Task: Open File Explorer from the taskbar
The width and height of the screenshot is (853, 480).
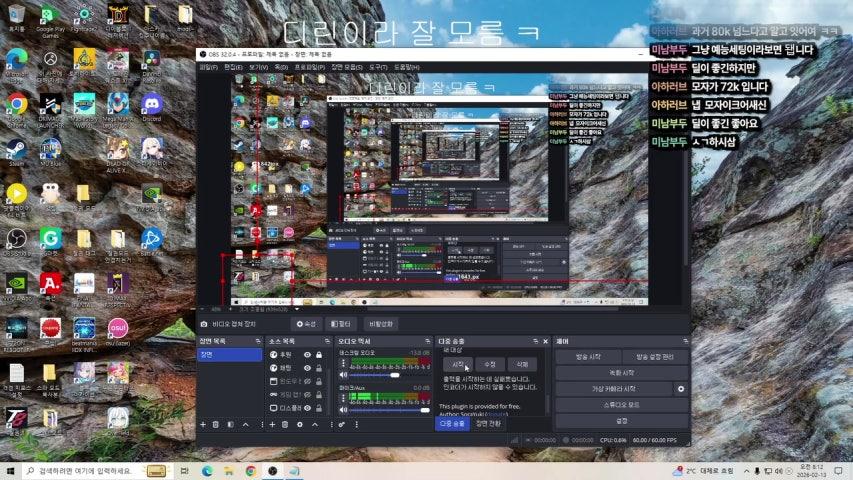Action: click(x=229, y=471)
